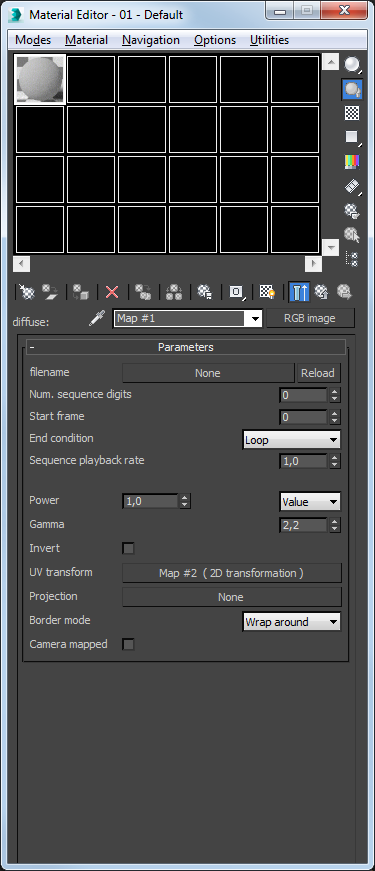Click the Go to Parent icon

tap(321, 292)
